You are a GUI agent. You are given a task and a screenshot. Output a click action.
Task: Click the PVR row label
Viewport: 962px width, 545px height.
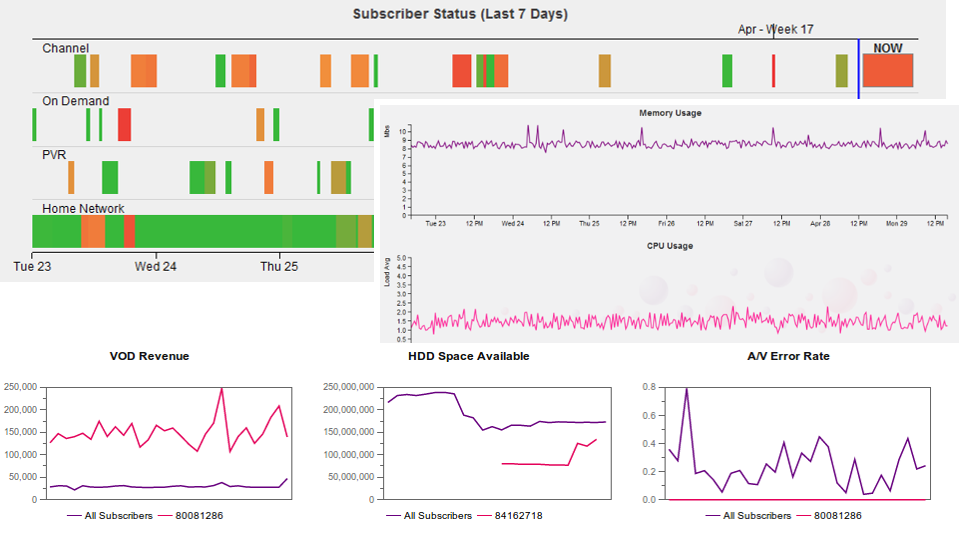[54, 155]
